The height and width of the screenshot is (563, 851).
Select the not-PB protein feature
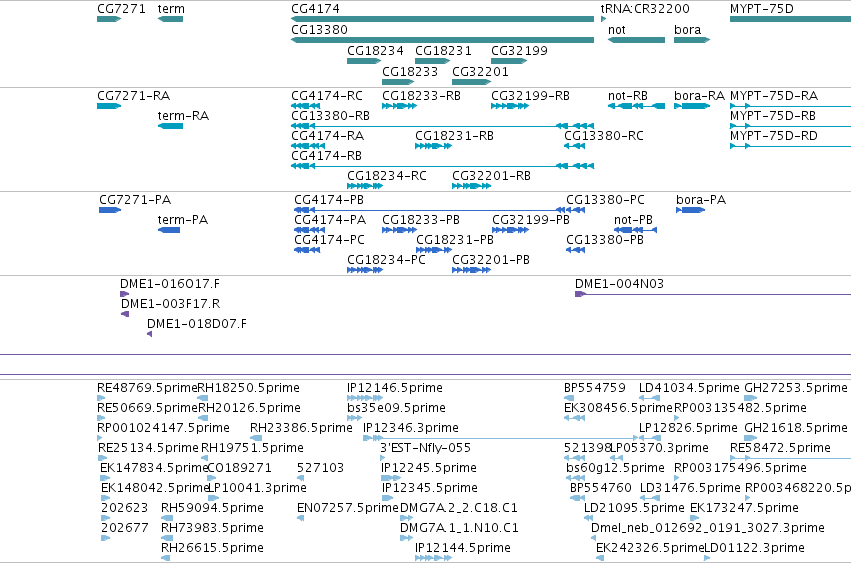click(636, 230)
